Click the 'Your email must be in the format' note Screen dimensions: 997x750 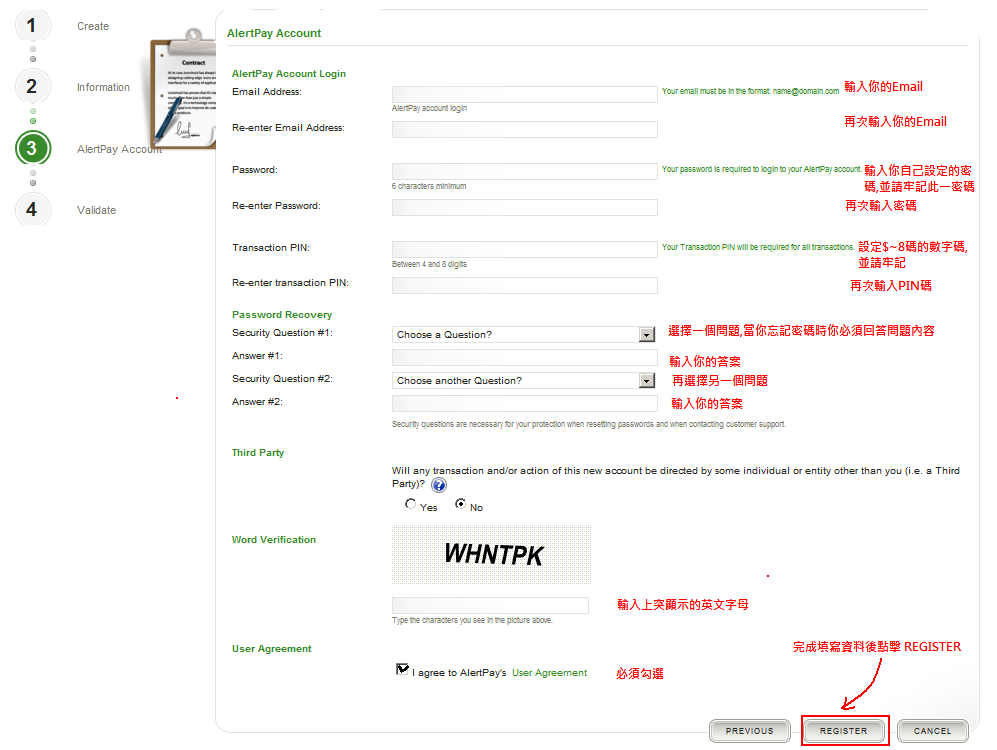(750, 91)
